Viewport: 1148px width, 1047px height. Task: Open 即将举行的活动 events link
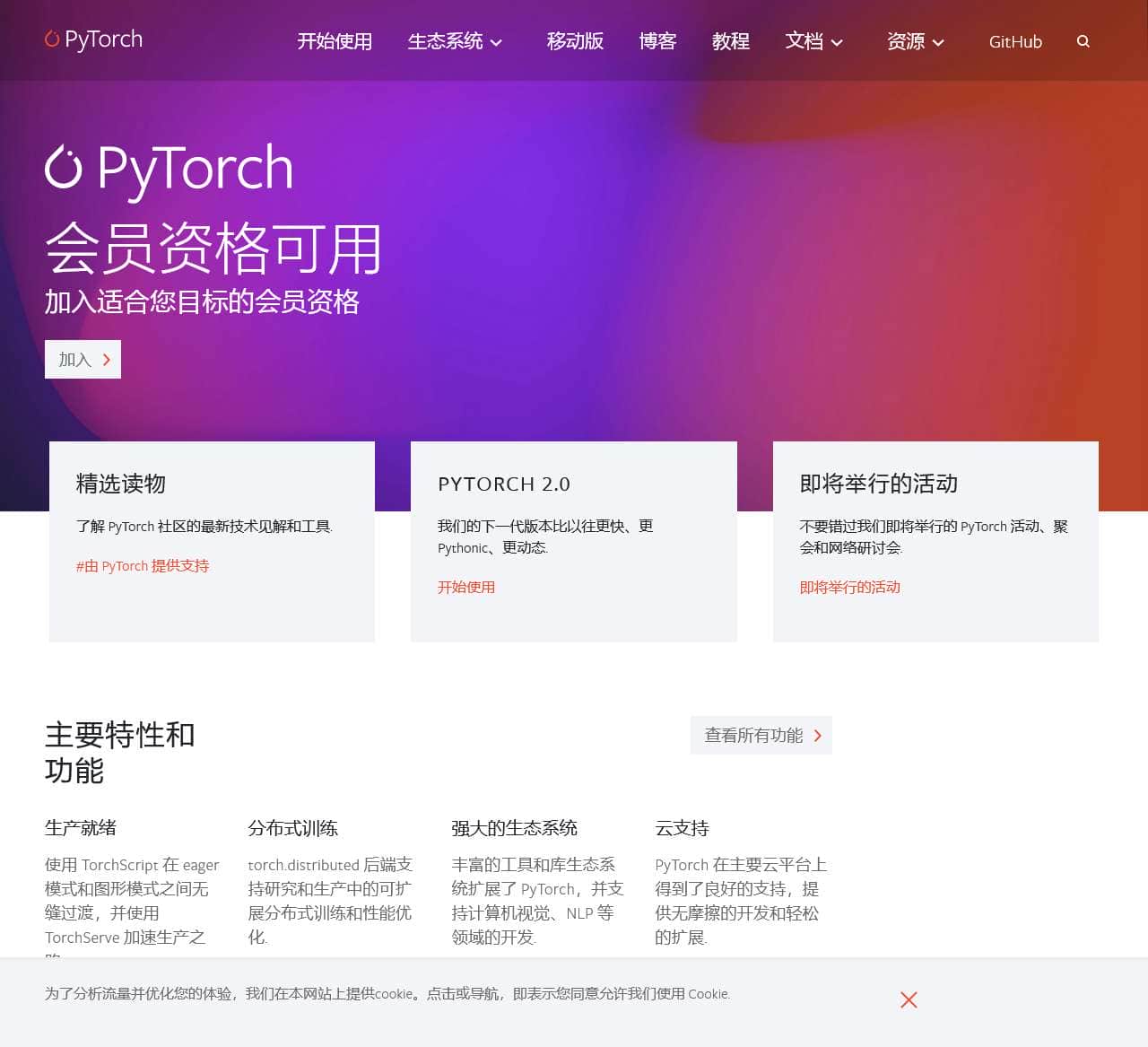(849, 588)
